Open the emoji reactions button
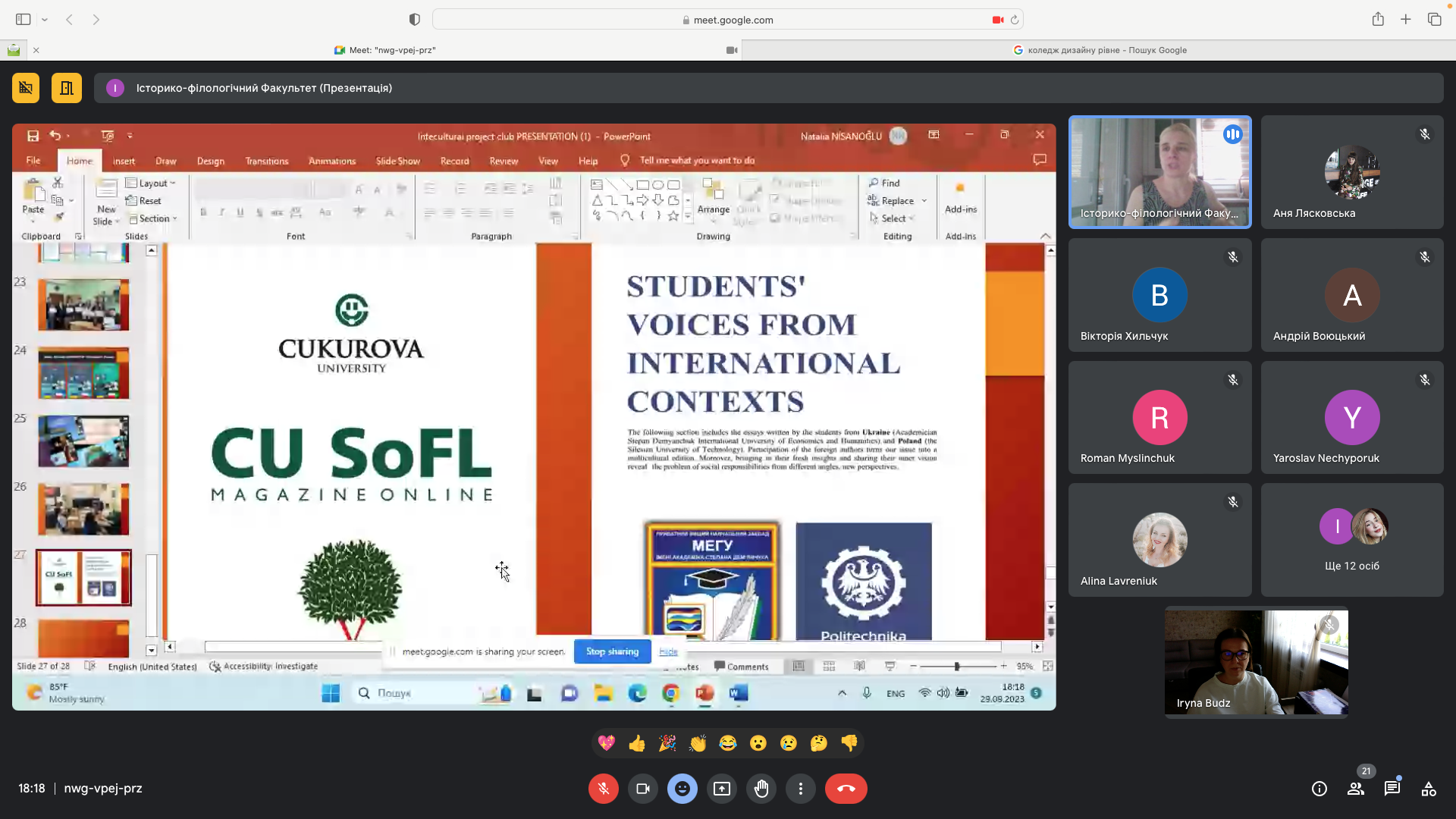Image resolution: width=1456 pixels, height=819 pixels. click(x=682, y=789)
